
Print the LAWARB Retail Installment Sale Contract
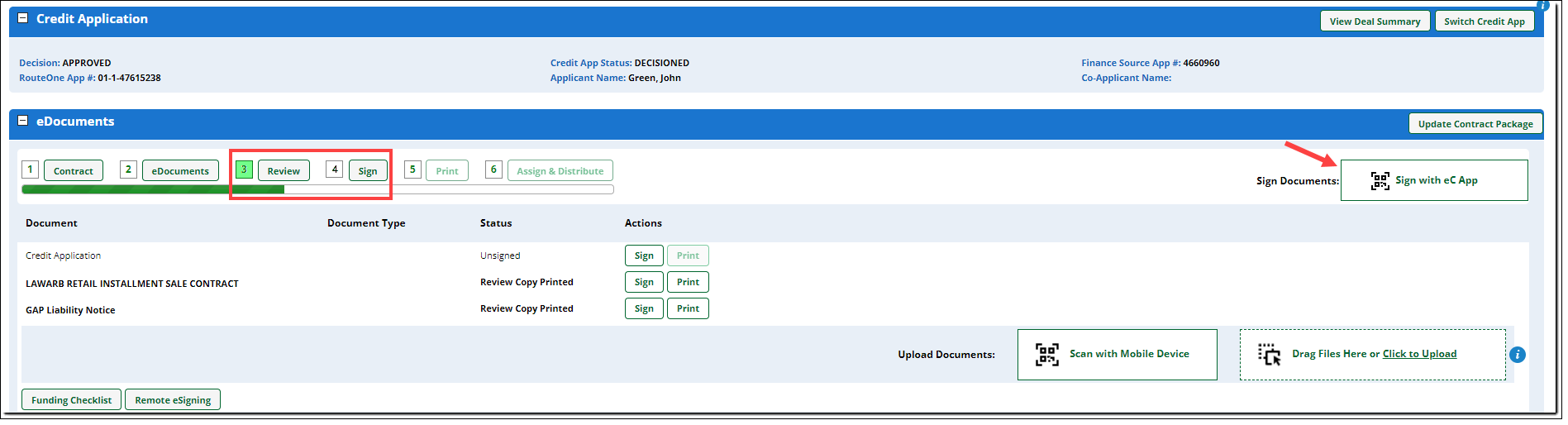688,282
